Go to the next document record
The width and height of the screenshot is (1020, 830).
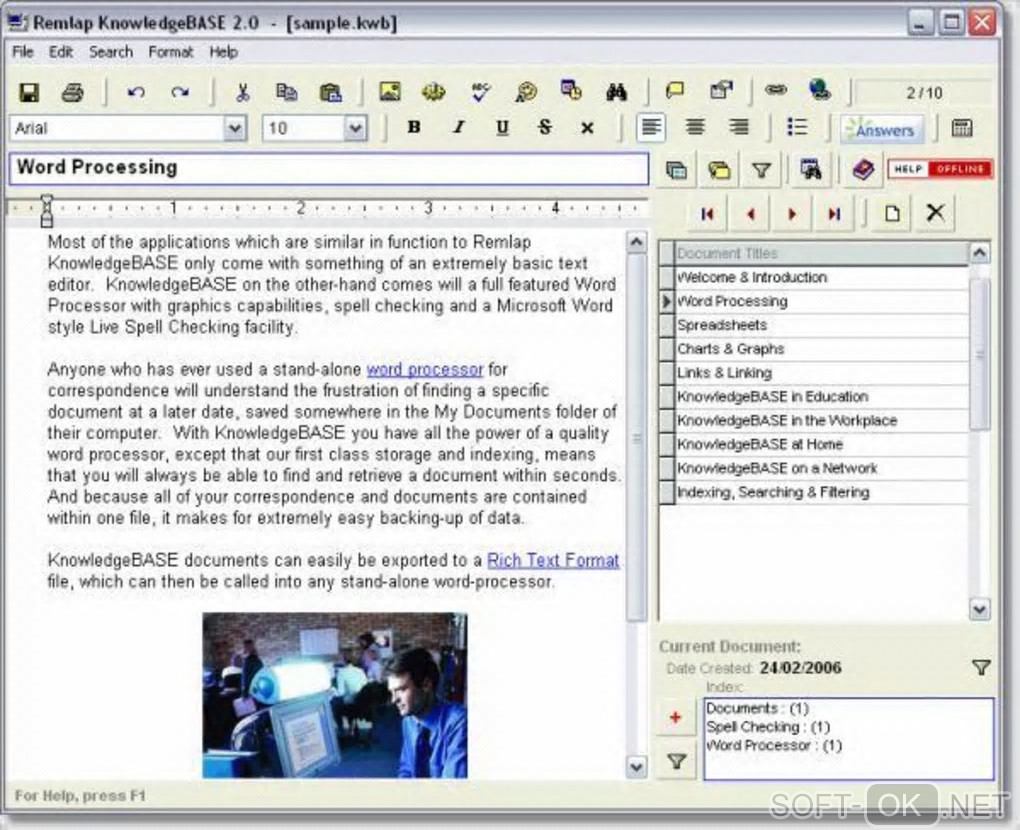[x=792, y=214]
